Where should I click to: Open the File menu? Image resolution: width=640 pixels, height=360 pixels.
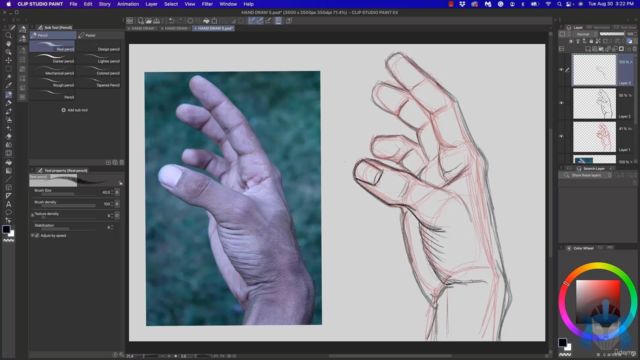tap(73, 4)
